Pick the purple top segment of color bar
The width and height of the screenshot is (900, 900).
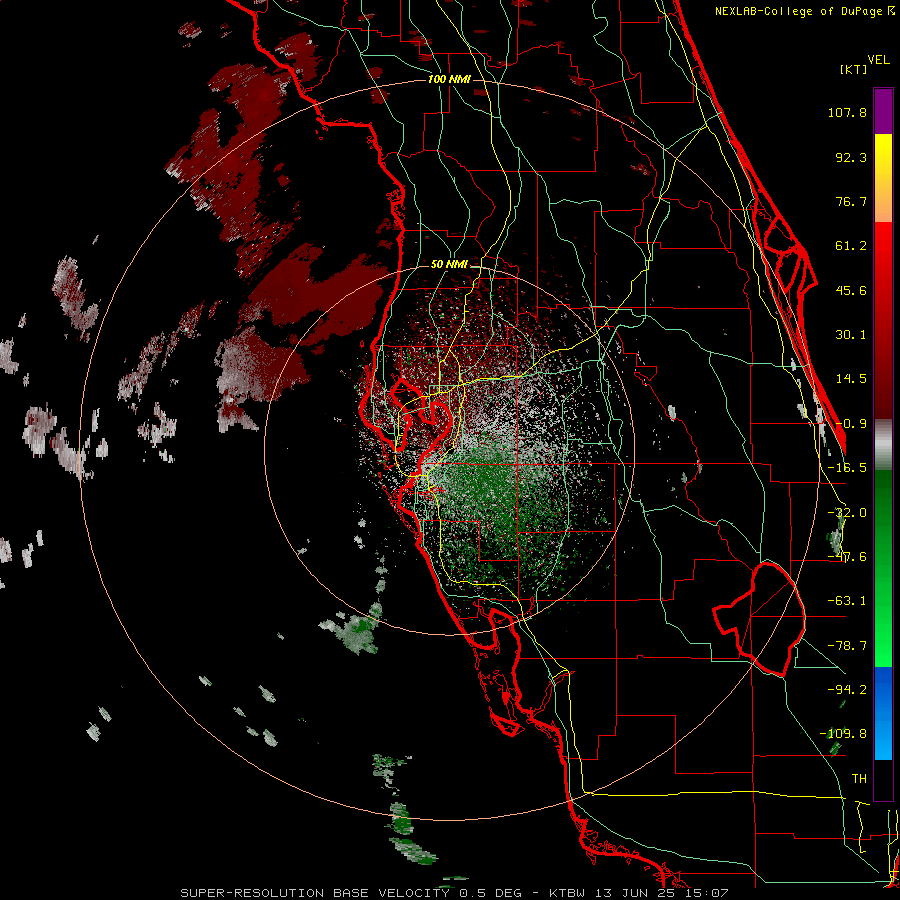[883, 111]
